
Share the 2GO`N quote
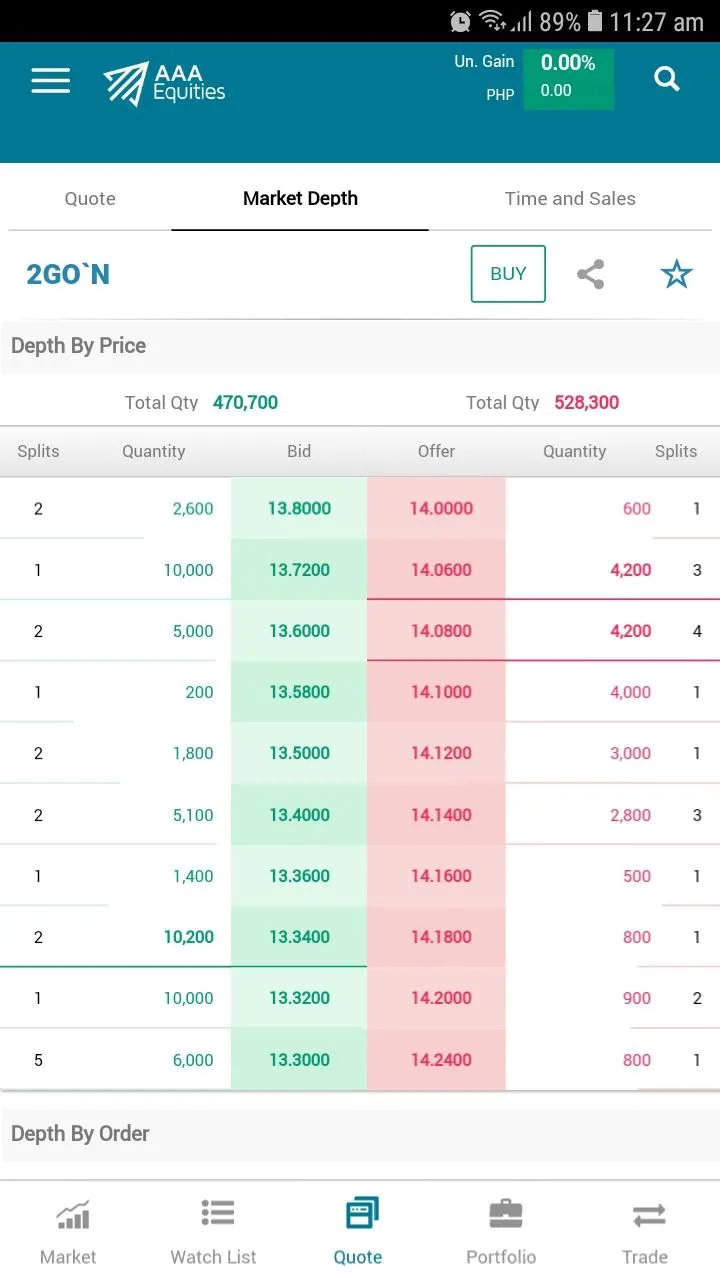pyautogui.click(x=591, y=274)
